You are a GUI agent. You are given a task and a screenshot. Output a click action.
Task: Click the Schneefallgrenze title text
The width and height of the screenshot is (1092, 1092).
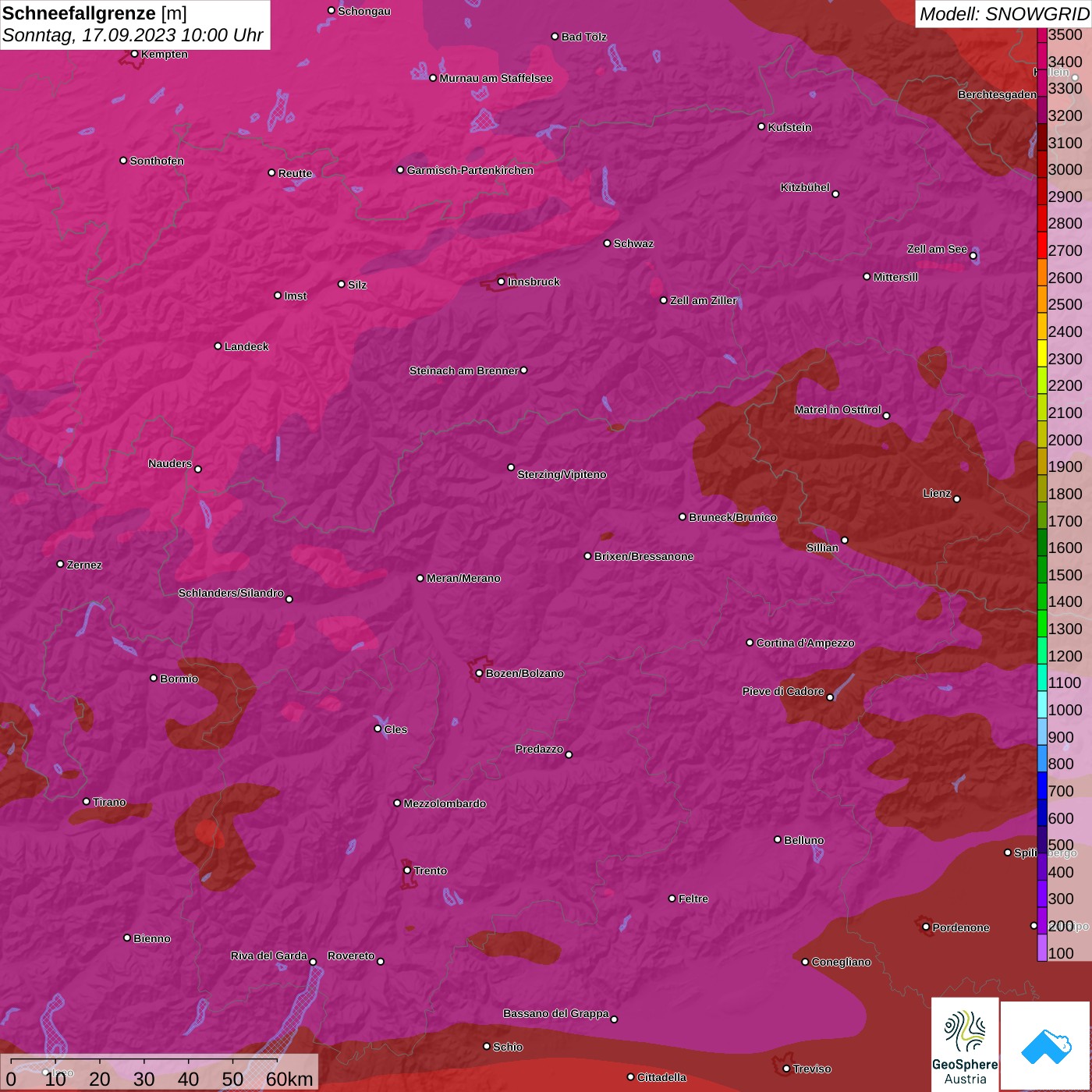coord(80,14)
